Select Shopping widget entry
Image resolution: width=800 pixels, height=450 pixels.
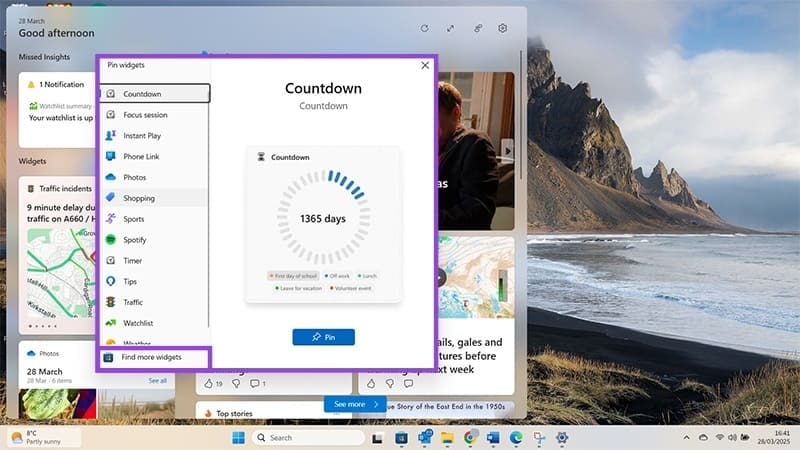click(x=155, y=198)
